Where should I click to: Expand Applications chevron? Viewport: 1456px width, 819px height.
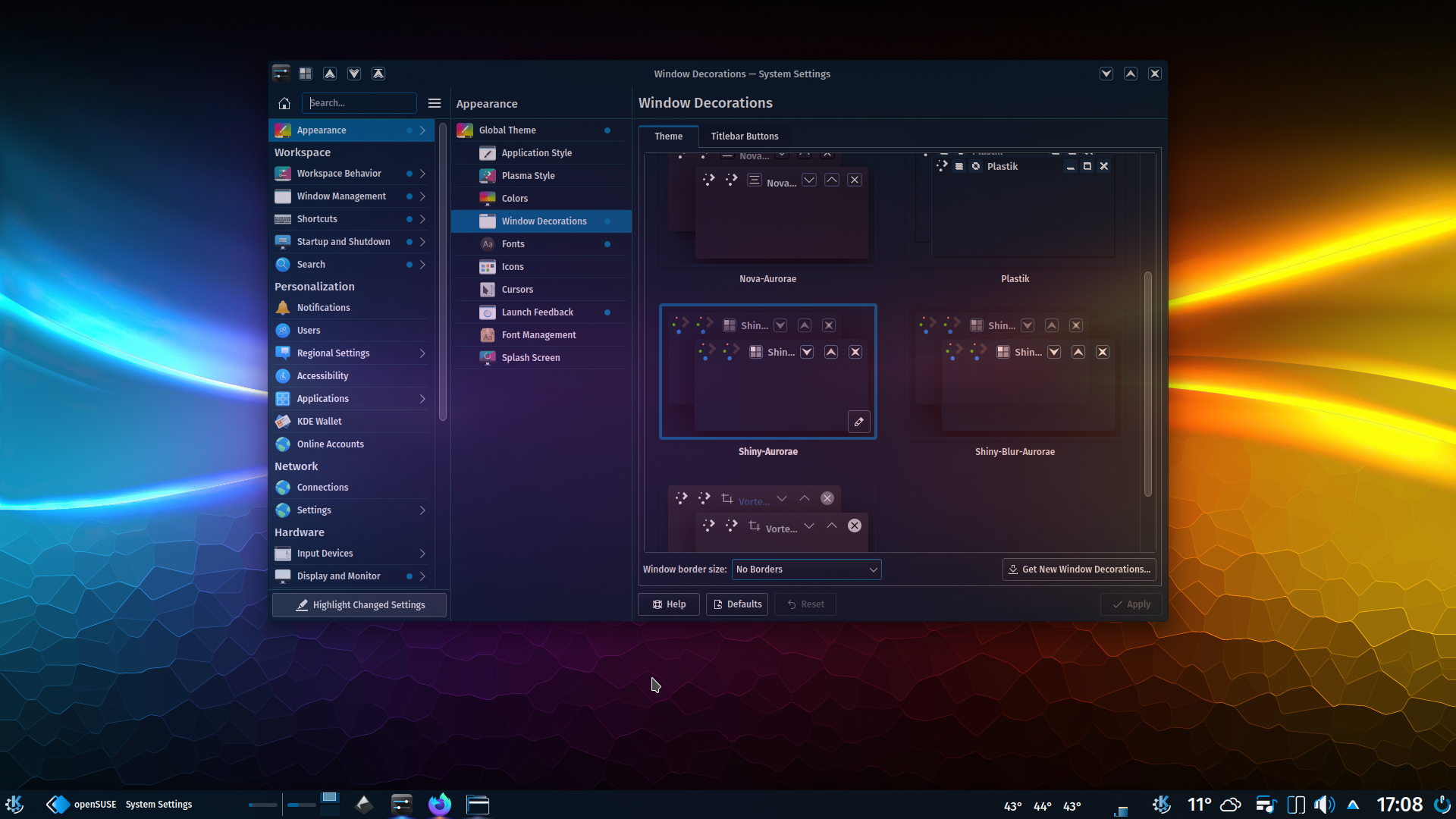(x=422, y=399)
